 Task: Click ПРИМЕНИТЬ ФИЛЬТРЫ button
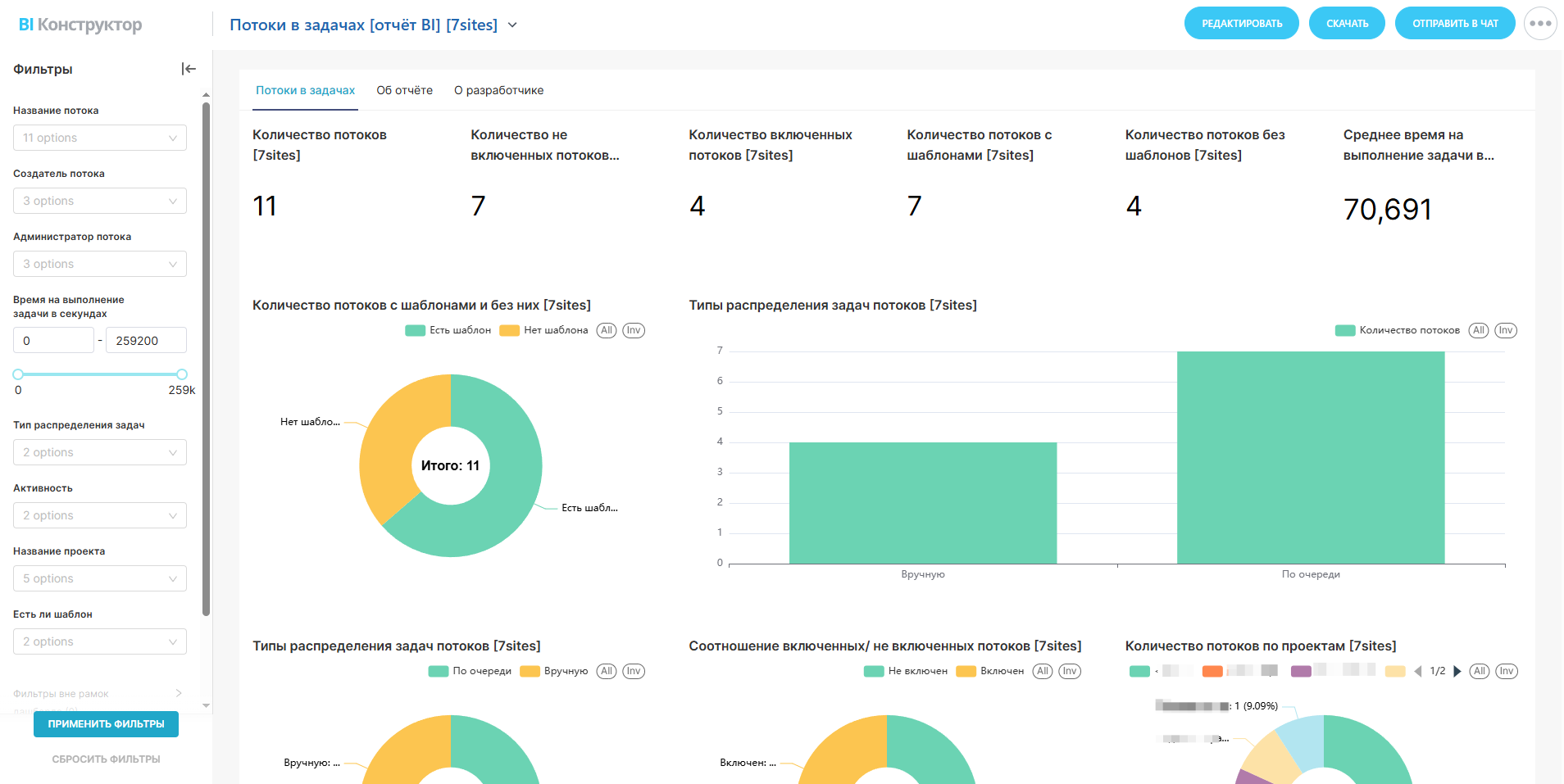pos(106,724)
